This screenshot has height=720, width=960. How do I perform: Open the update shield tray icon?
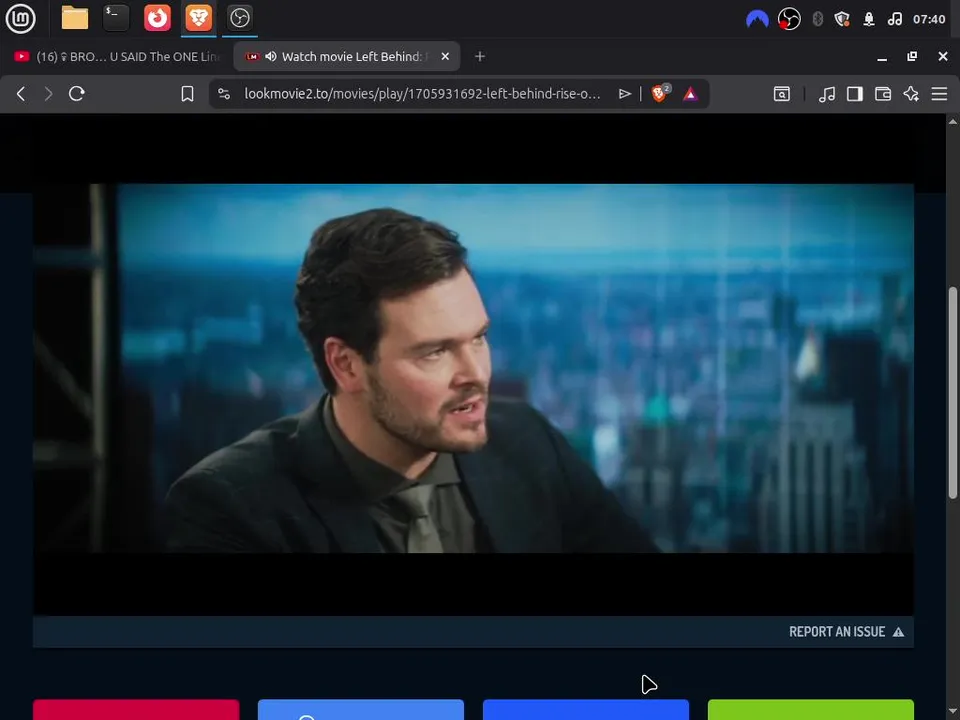[842, 20]
